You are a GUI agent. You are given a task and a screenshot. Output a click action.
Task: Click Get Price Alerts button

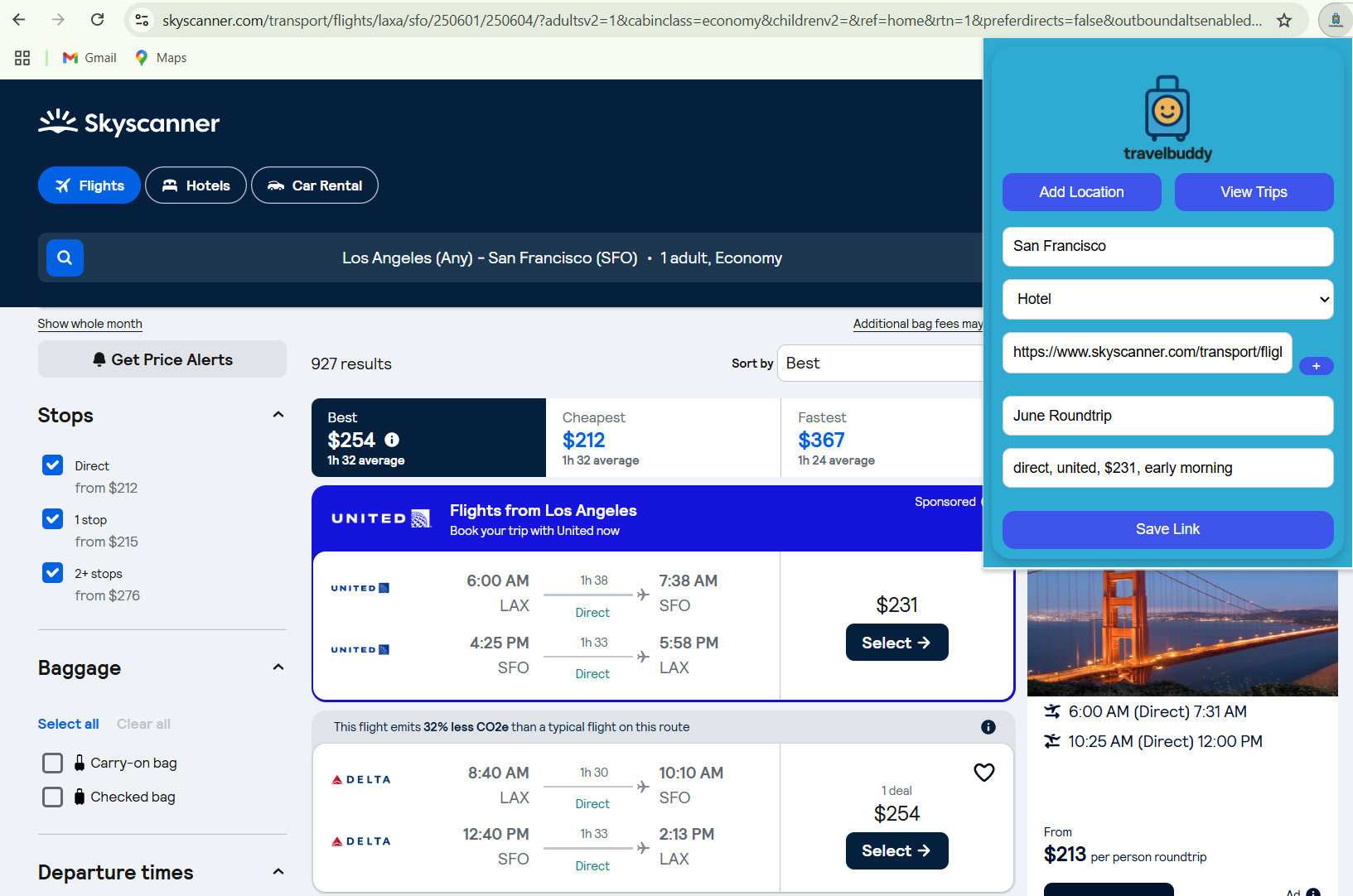[x=162, y=359]
